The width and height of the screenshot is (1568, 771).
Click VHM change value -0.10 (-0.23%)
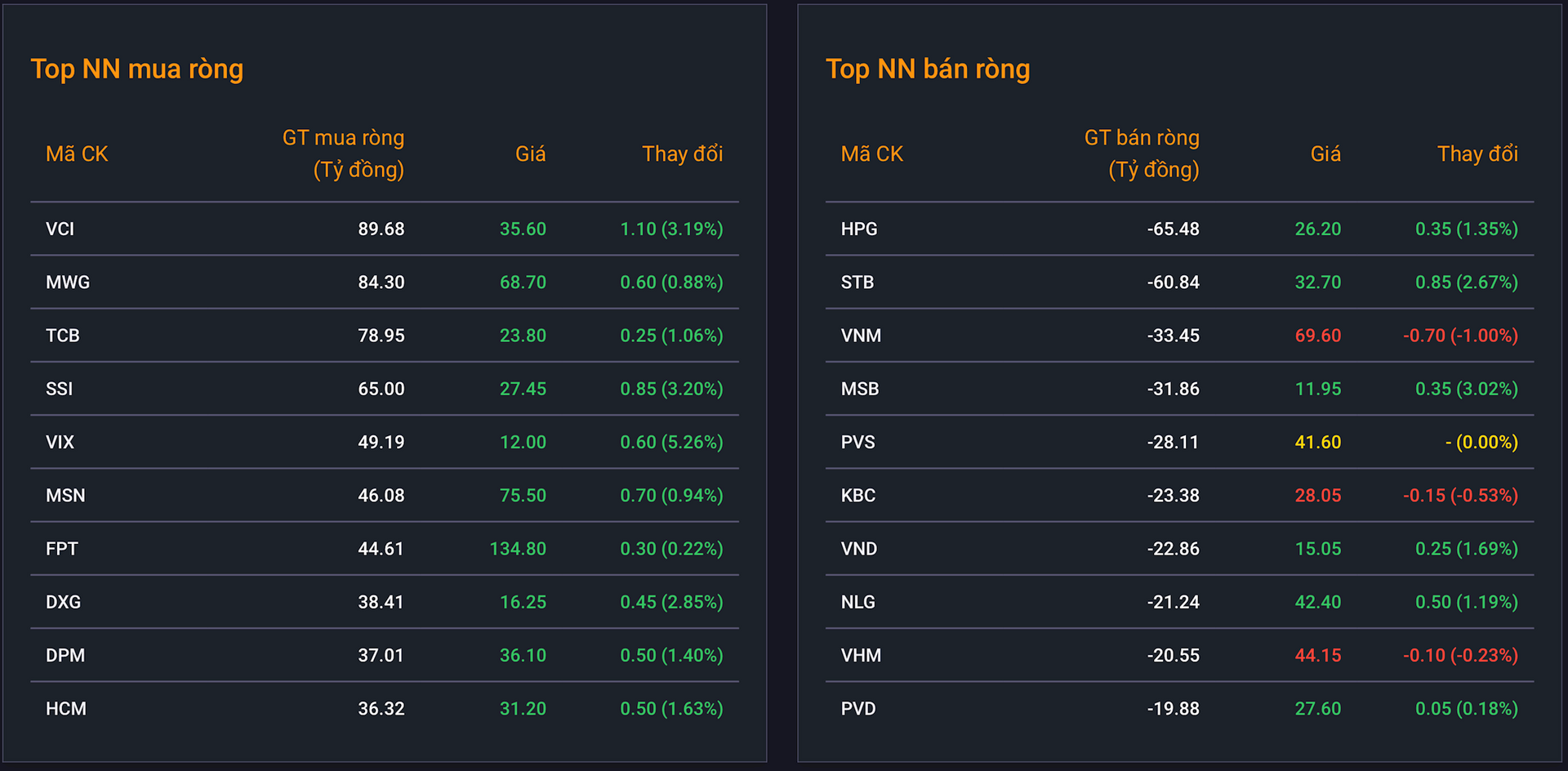[x=1460, y=655]
